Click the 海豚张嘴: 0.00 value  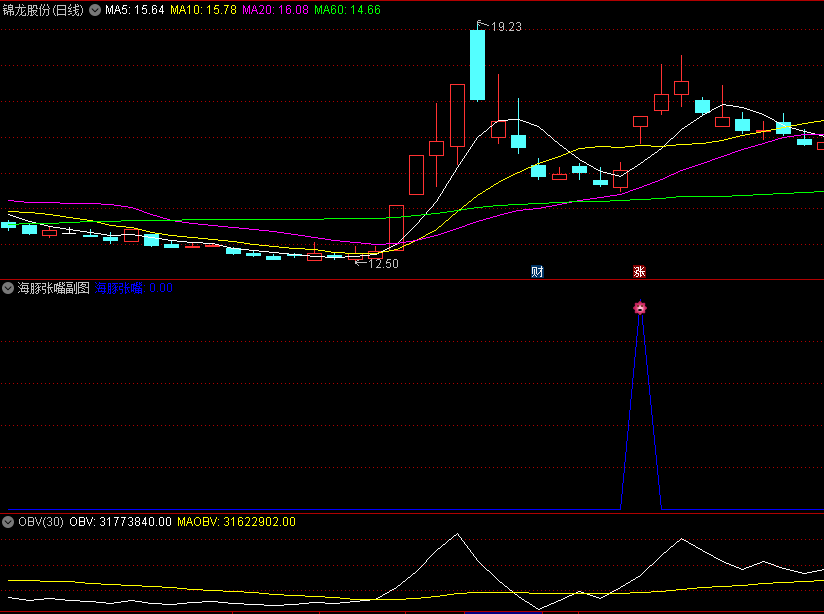click(133, 288)
